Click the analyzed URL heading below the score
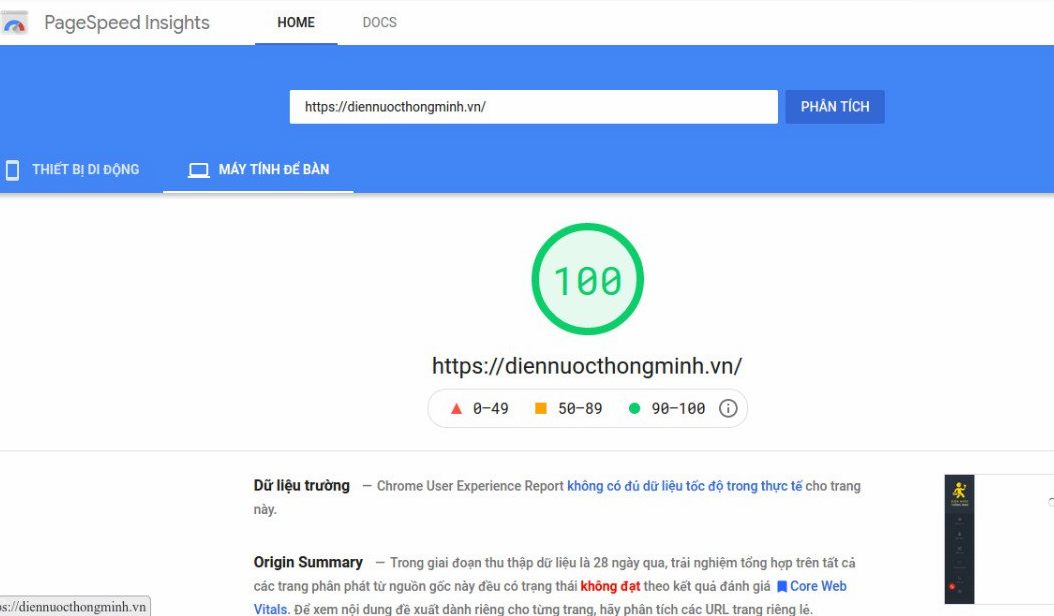This screenshot has height=616, width=1054. (x=587, y=366)
